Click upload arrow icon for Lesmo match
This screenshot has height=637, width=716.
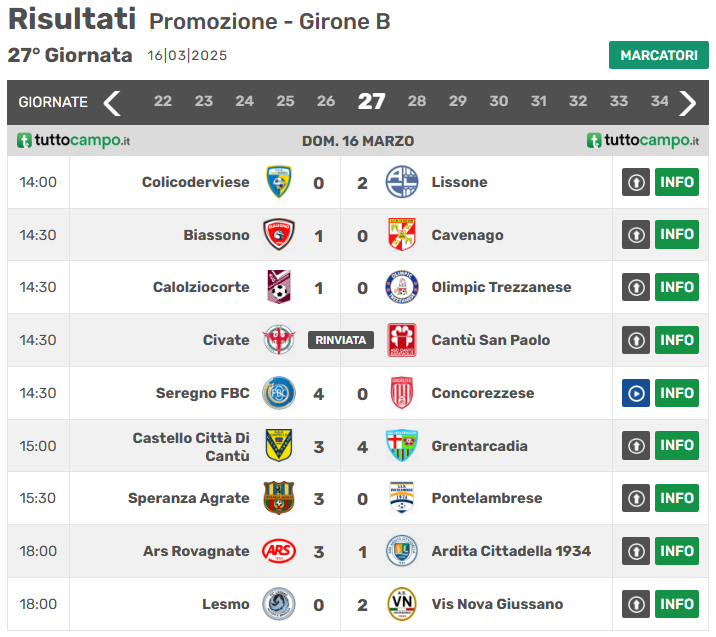(x=636, y=604)
